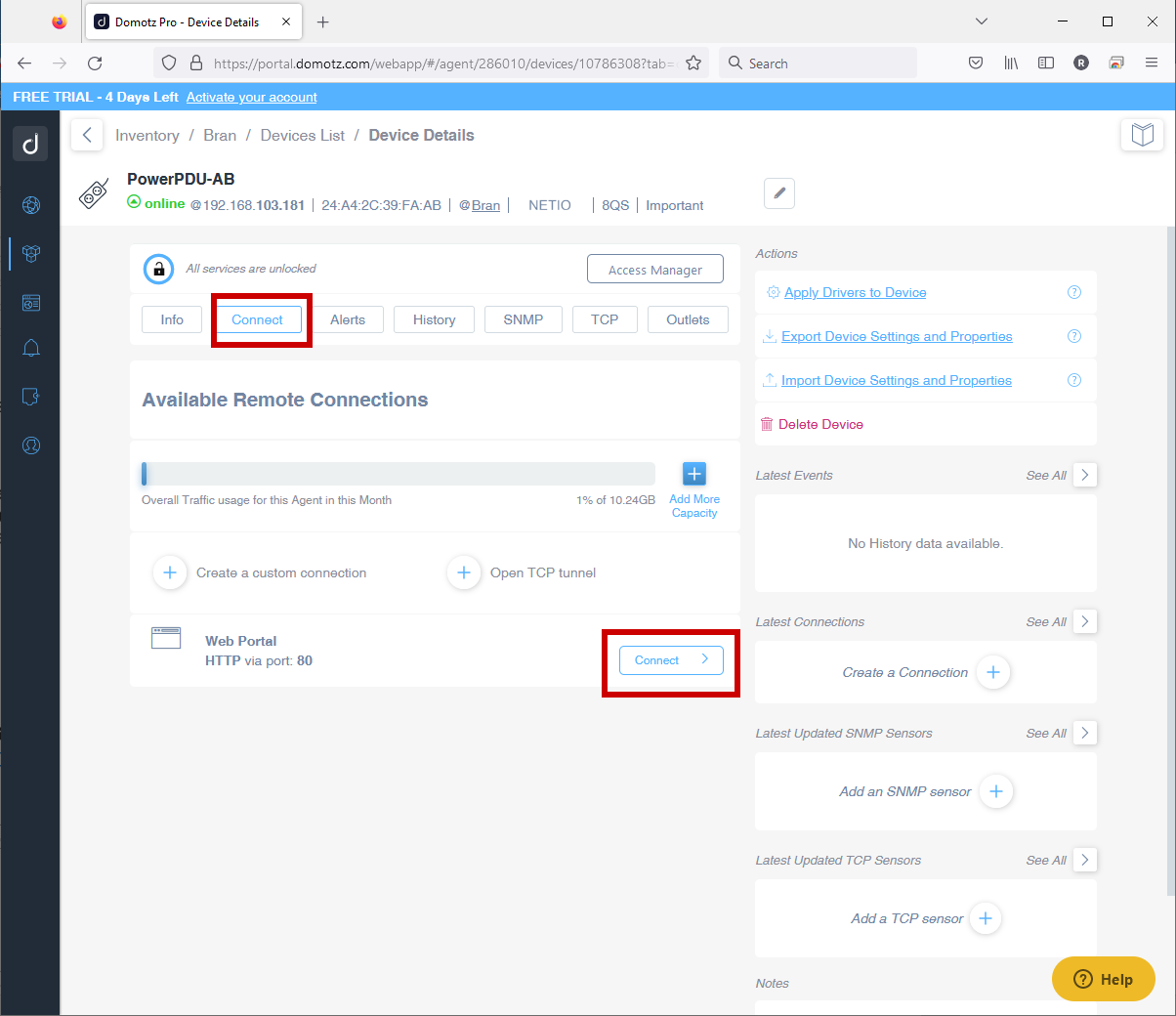
Task: Click Bran in the breadcrumb
Action: [220, 135]
